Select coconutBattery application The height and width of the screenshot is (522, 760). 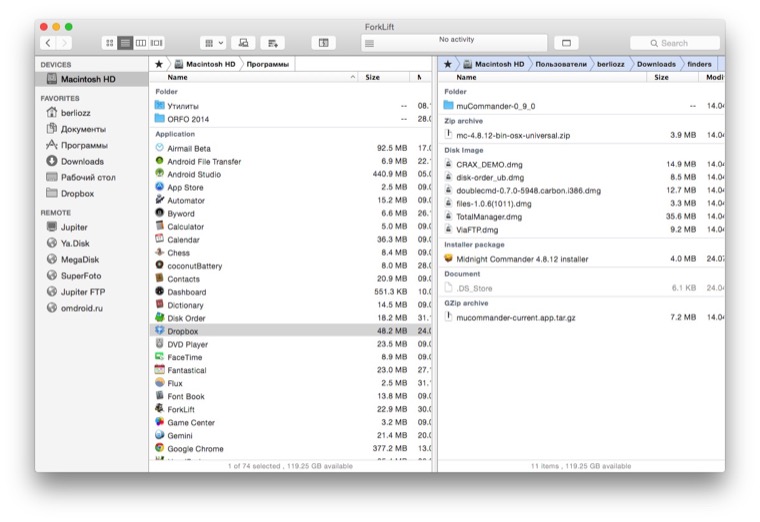click(x=290, y=266)
